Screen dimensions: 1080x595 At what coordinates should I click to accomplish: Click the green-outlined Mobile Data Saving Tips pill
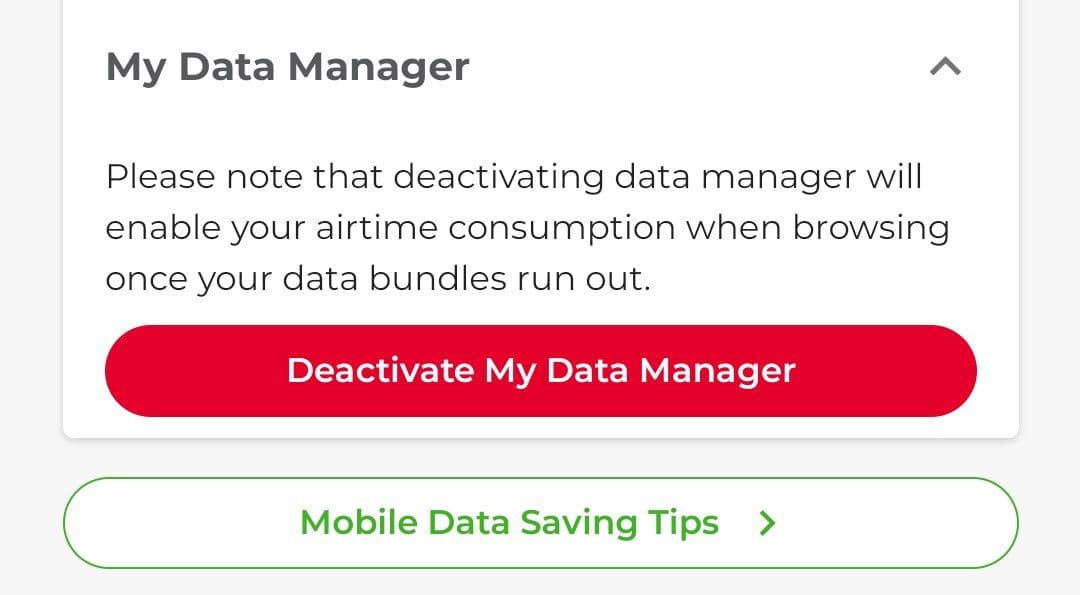[x=541, y=523]
